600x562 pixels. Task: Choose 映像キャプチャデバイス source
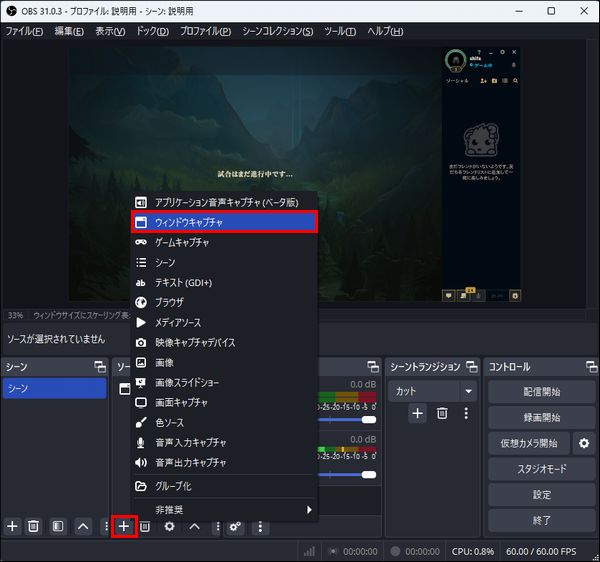(225, 342)
